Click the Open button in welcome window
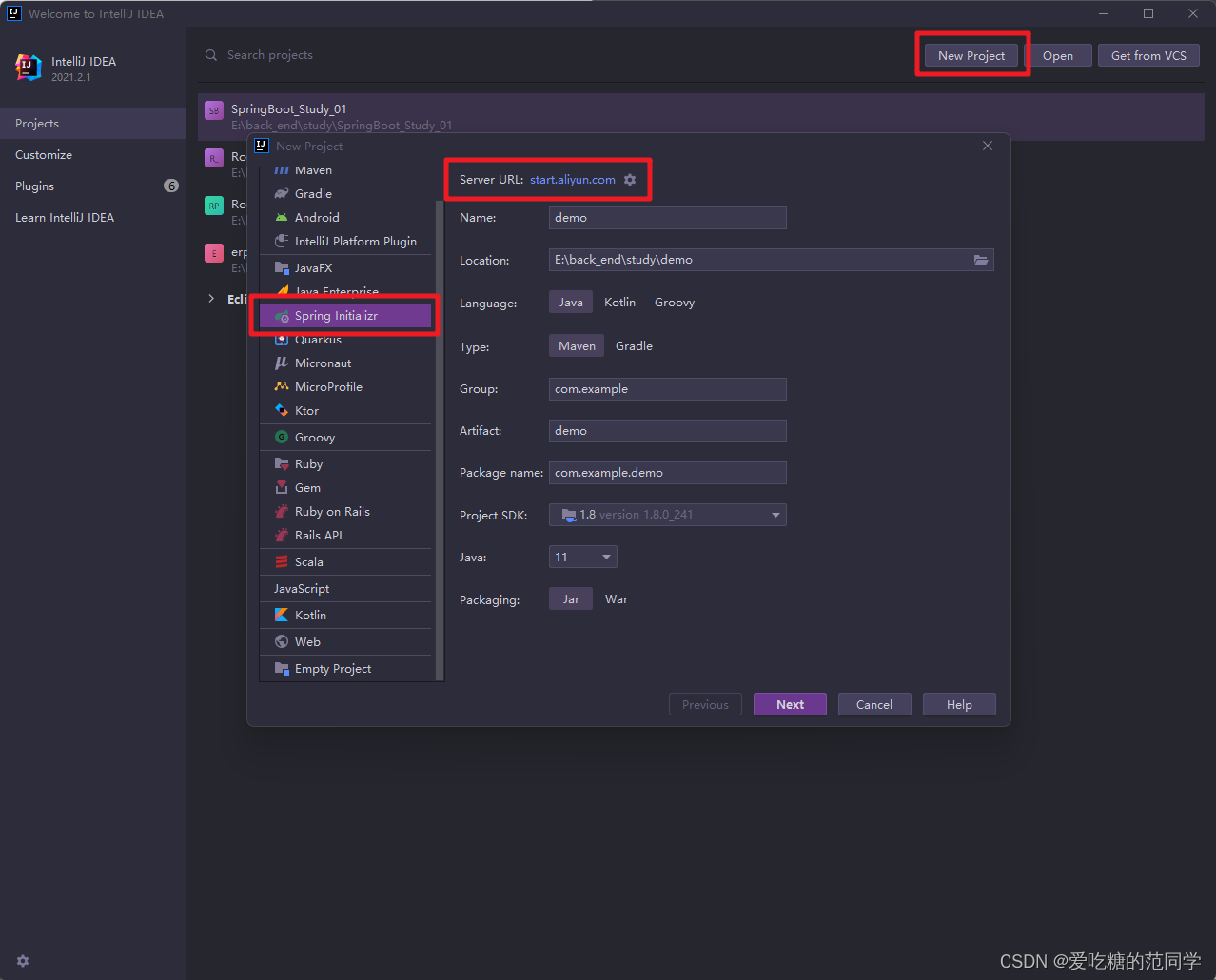This screenshot has height=980, width=1216. (1058, 55)
